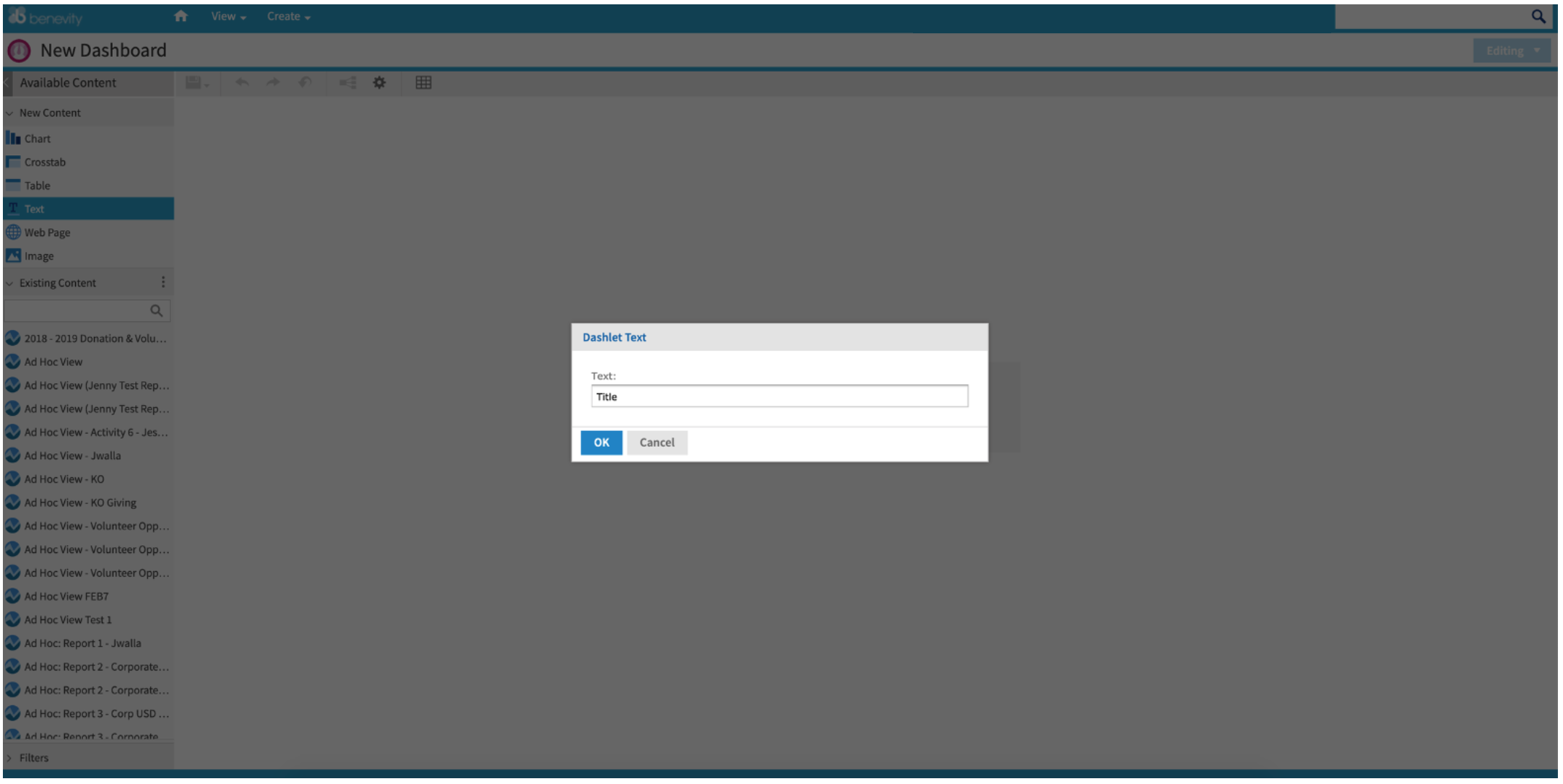Collapse the Available Content panel
The width and height of the screenshot is (1563, 784).
(7, 83)
